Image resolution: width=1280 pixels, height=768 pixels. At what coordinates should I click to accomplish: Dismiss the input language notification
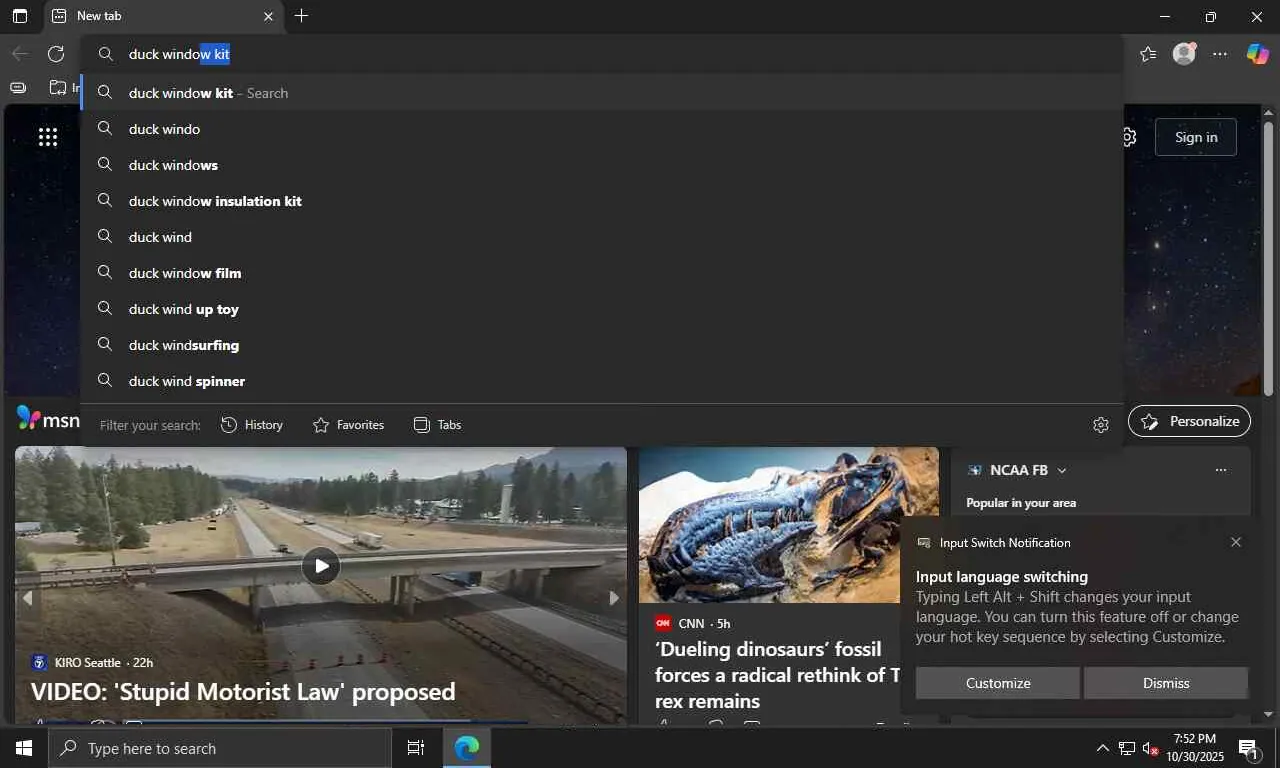tap(1166, 683)
